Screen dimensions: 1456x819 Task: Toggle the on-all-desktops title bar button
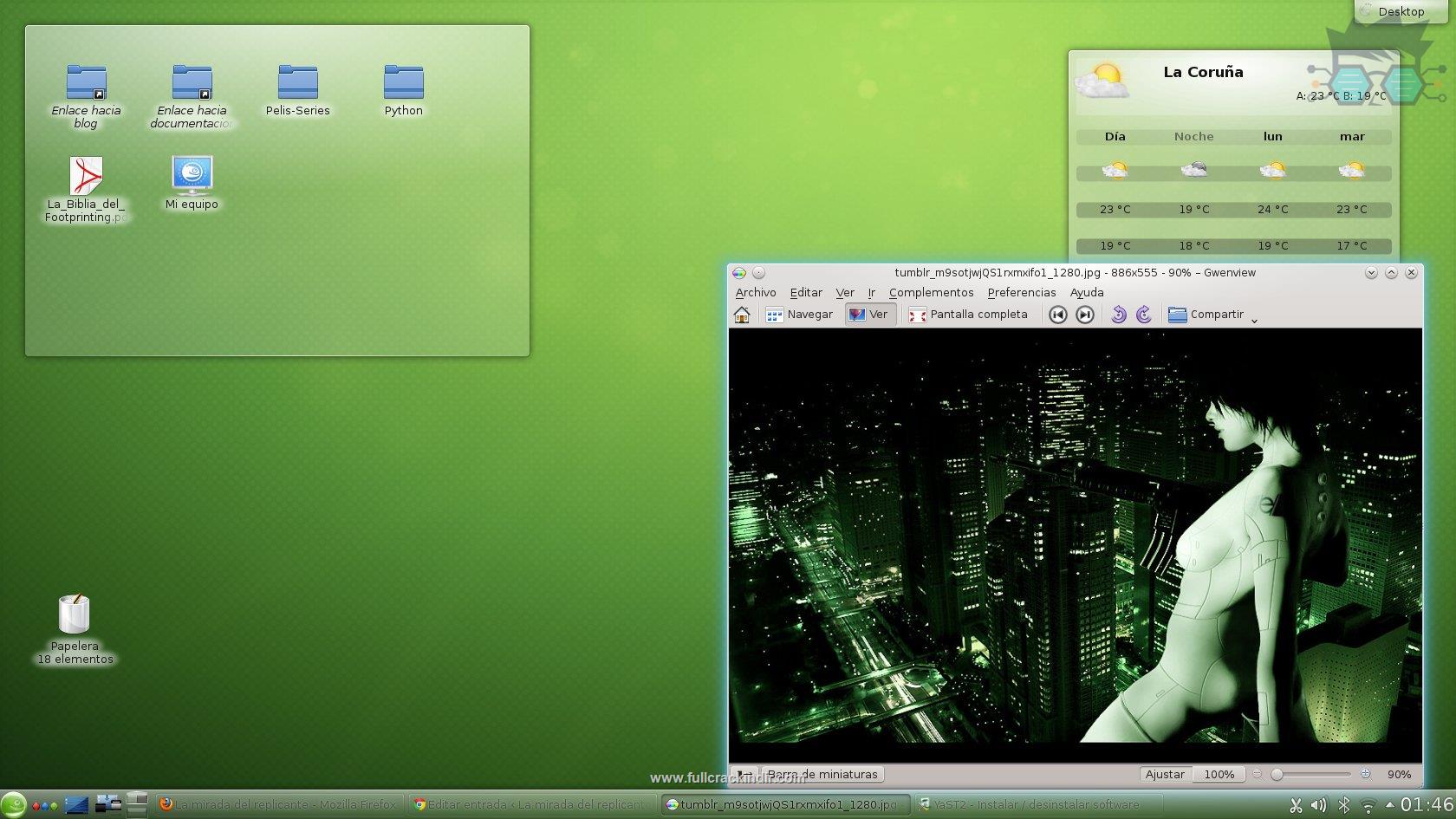tap(758, 272)
